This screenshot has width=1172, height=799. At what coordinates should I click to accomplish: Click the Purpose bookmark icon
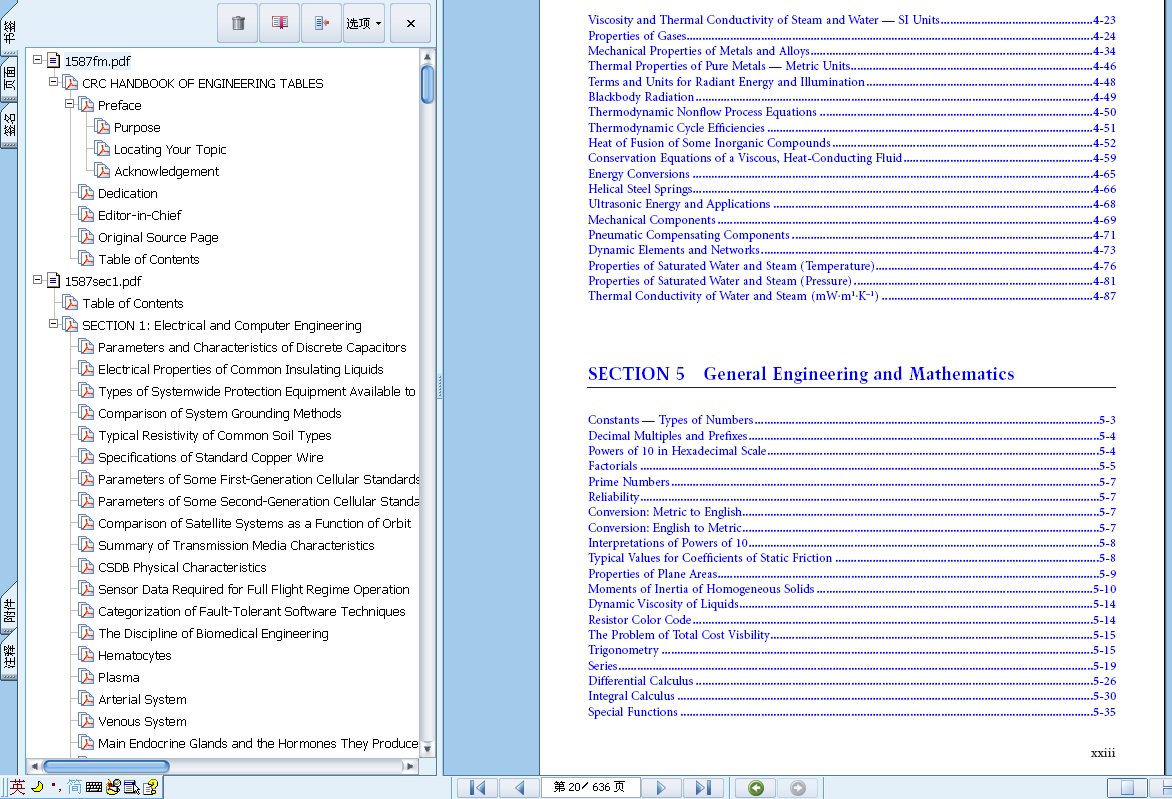(102, 127)
